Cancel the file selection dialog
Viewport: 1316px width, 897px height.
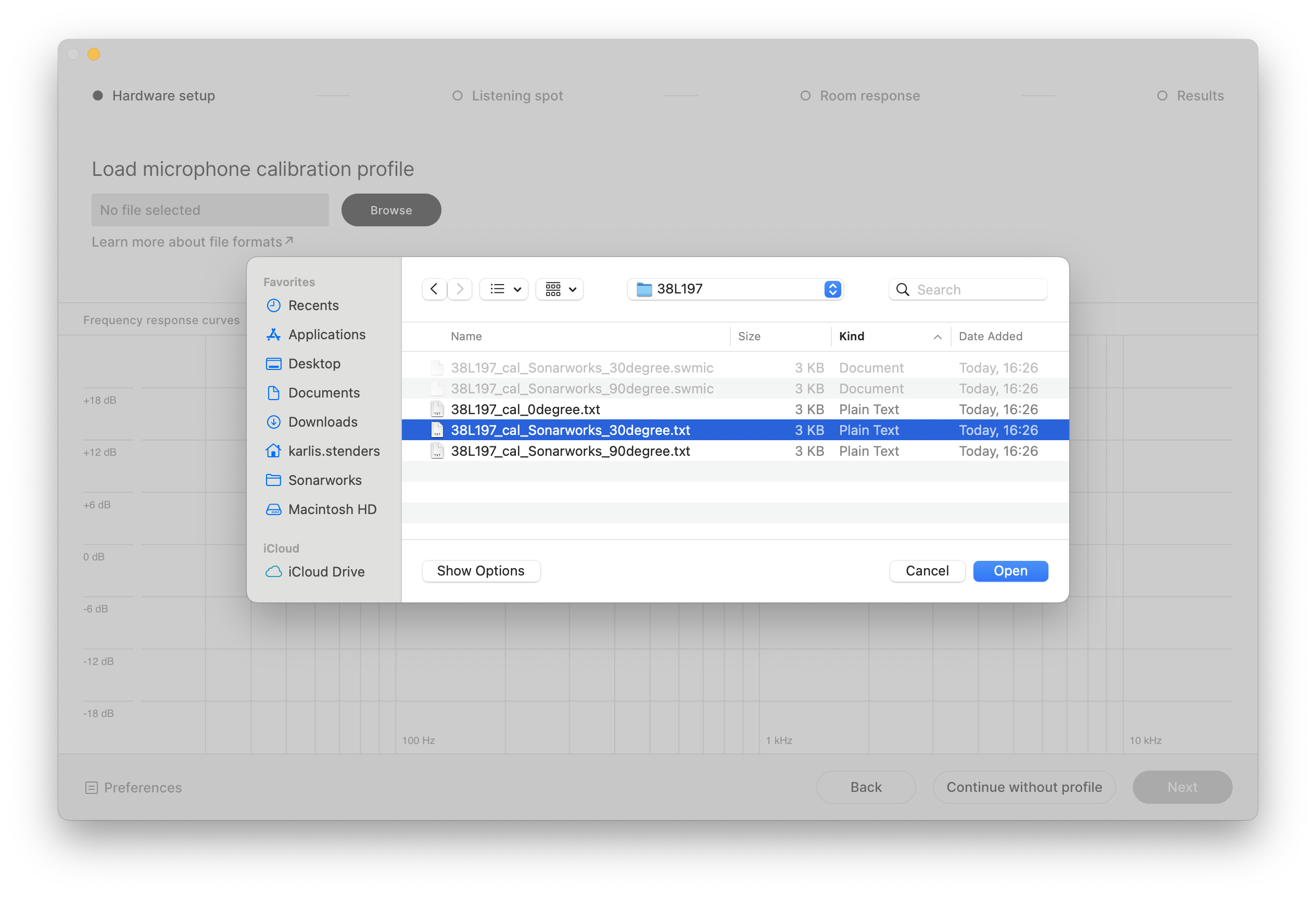tap(927, 571)
